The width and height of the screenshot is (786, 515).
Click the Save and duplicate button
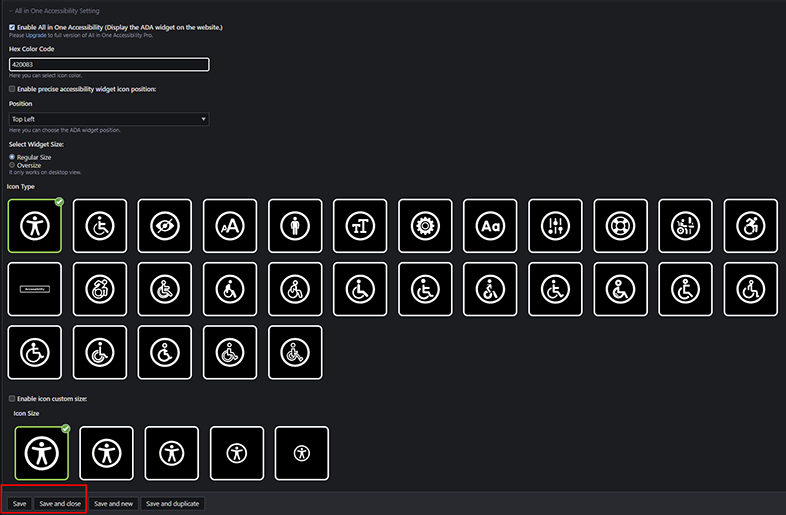172,503
